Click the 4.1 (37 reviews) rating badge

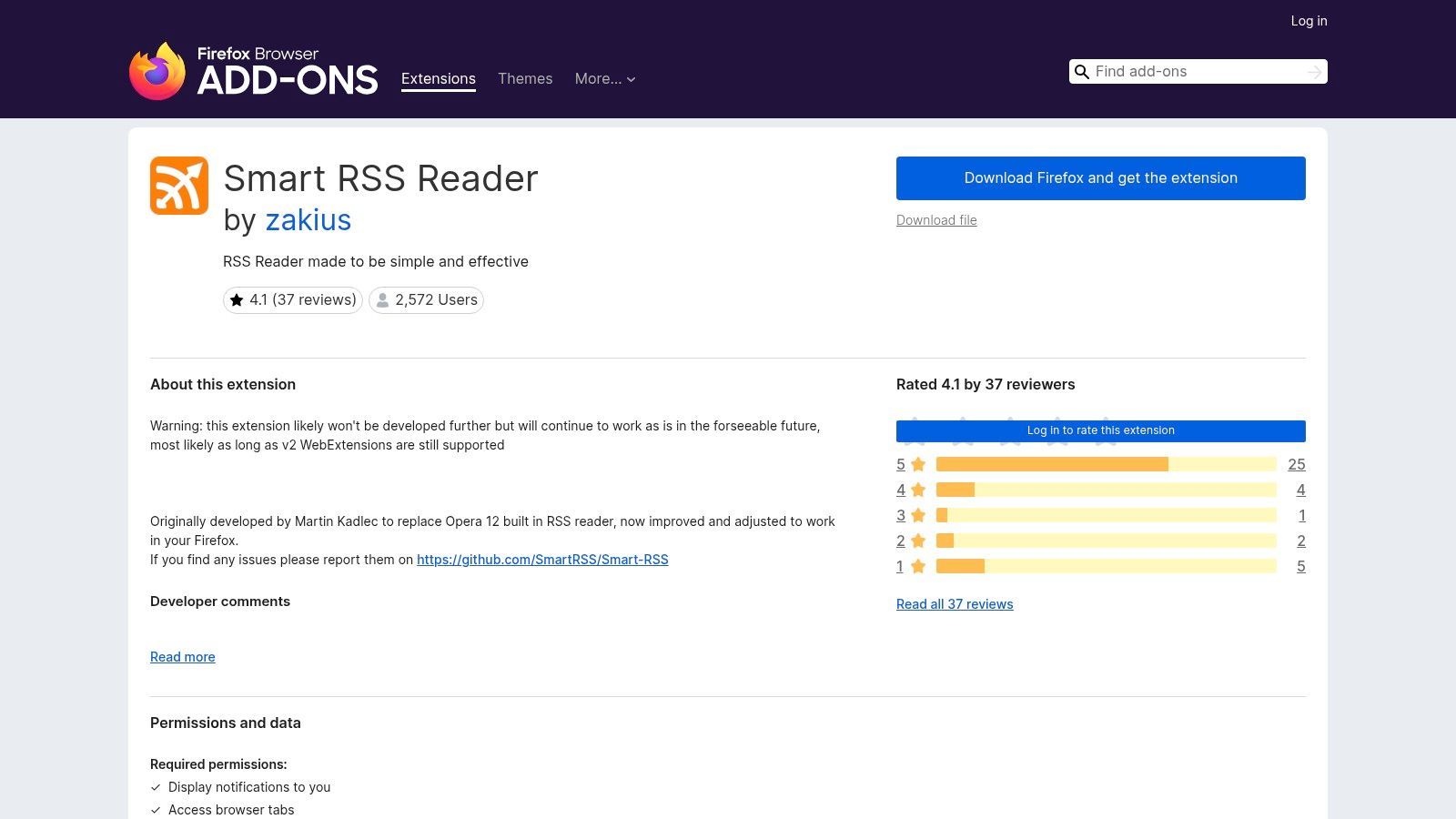click(293, 300)
